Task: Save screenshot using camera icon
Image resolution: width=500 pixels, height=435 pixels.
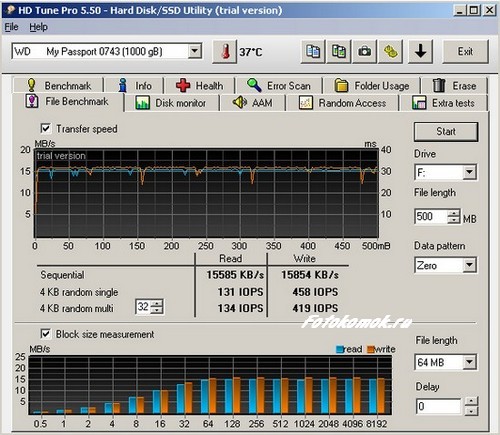Action: click(365, 52)
